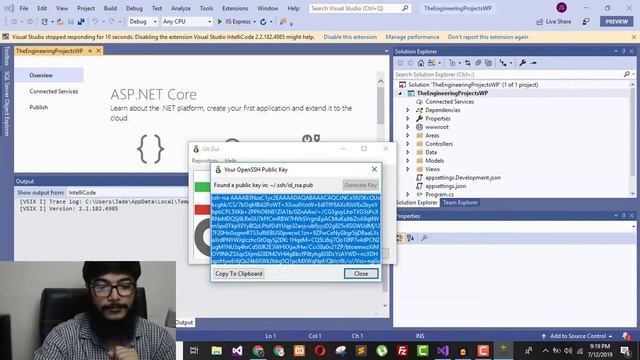Click the Generate Key button
Screen dimensions: 640x360
pos(360,185)
